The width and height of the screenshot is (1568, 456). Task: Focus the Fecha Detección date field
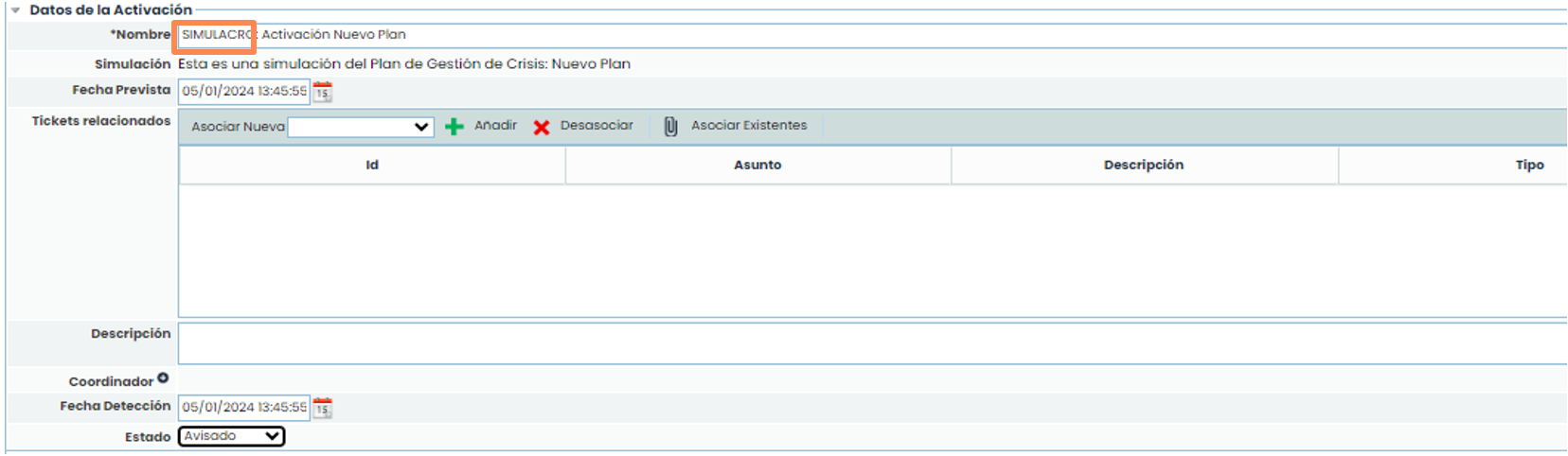[x=244, y=408]
